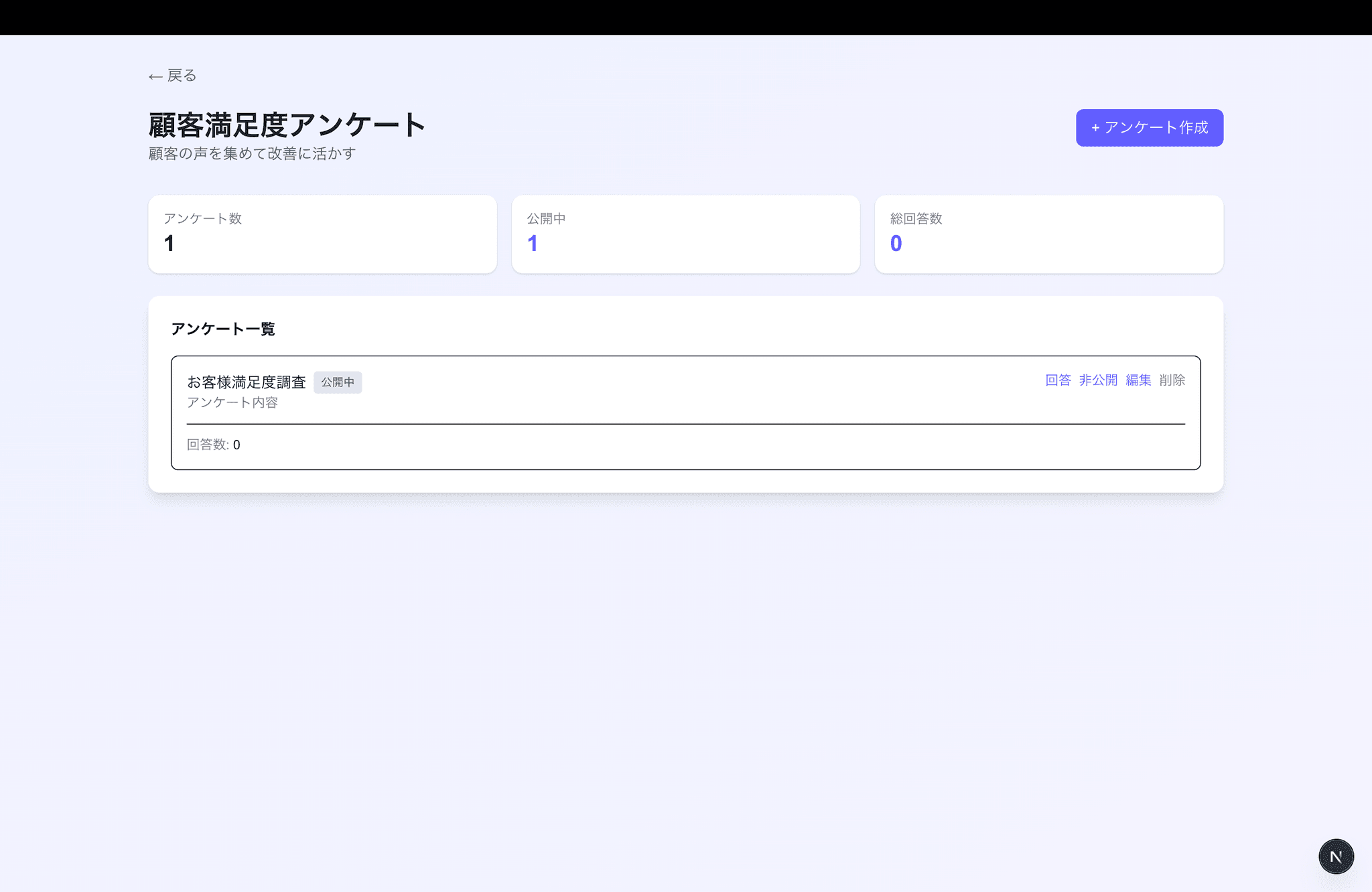Click the + on the アンケート作成 button
Image resolution: width=1372 pixels, height=892 pixels.
(x=1096, y=127)
